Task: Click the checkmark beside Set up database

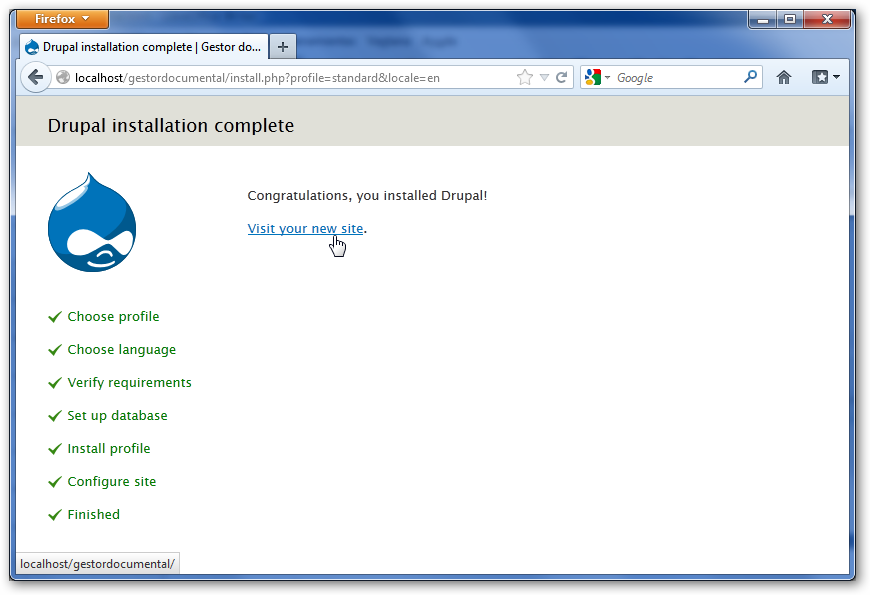Action: (55, 415)
